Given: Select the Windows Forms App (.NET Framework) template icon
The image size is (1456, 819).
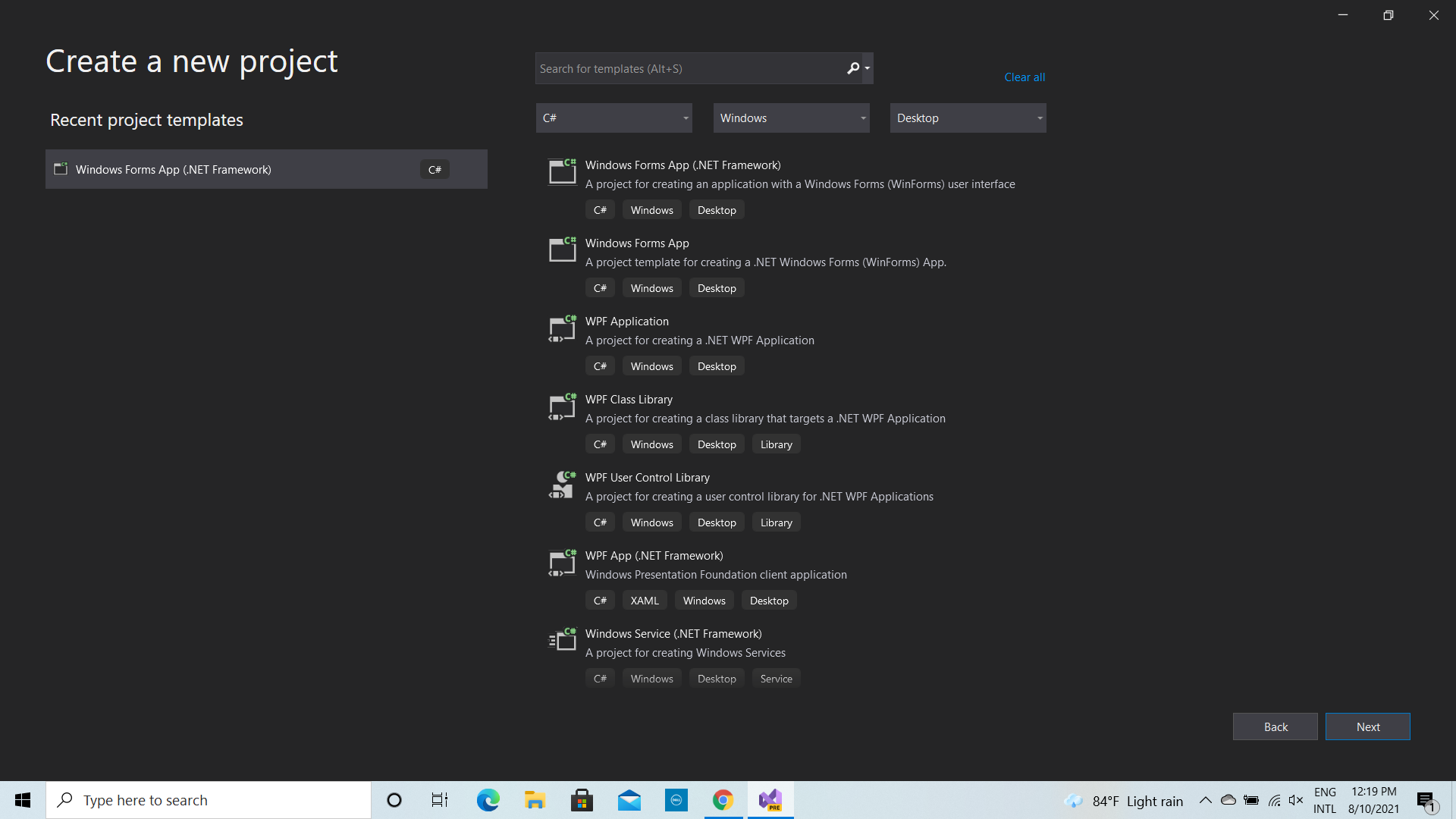Looking at the screenshot, I should click(x=562, y=172).
